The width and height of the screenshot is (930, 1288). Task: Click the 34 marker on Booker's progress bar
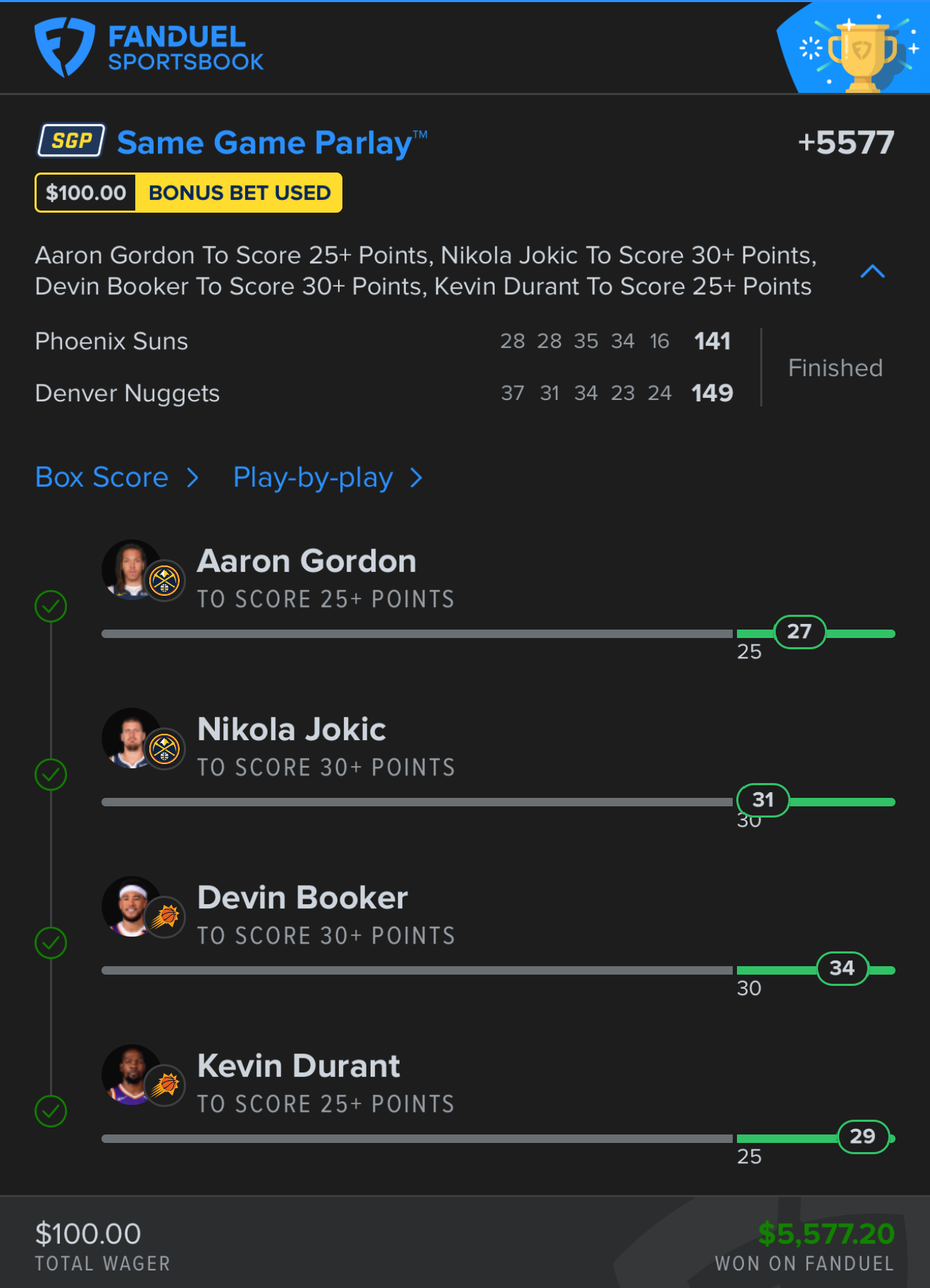click(842, 968)
